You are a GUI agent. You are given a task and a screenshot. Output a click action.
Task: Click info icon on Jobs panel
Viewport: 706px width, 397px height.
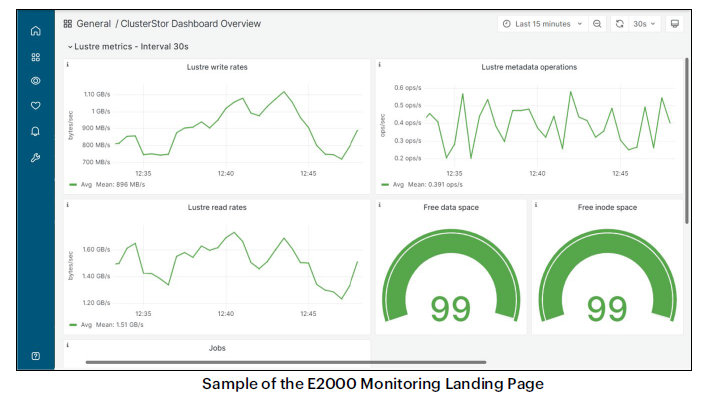coord(68,345)
